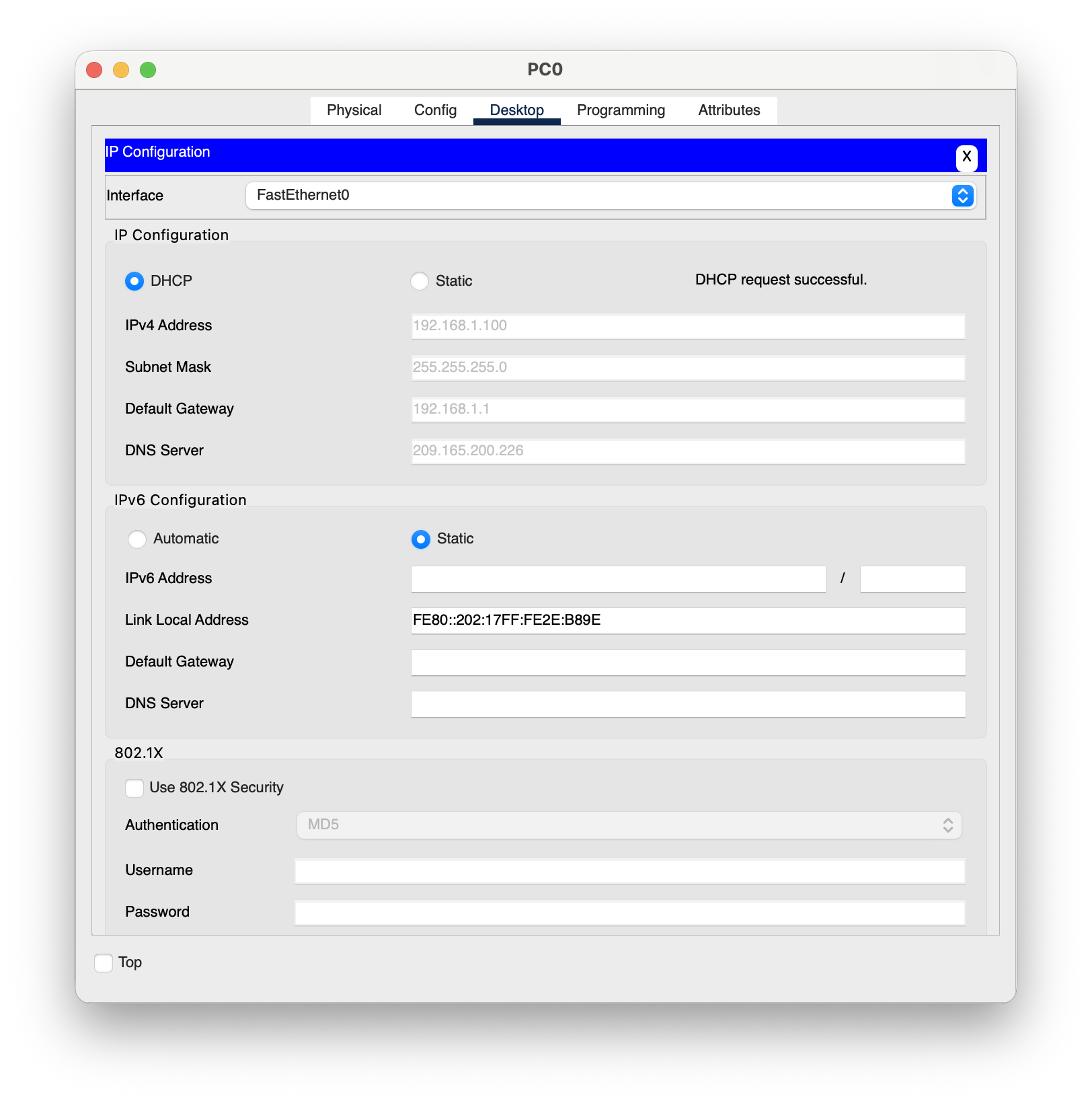1092x1103 pixels.
Task: Select Static under IPv6 Configuration
Action: [x=421, y=539]
